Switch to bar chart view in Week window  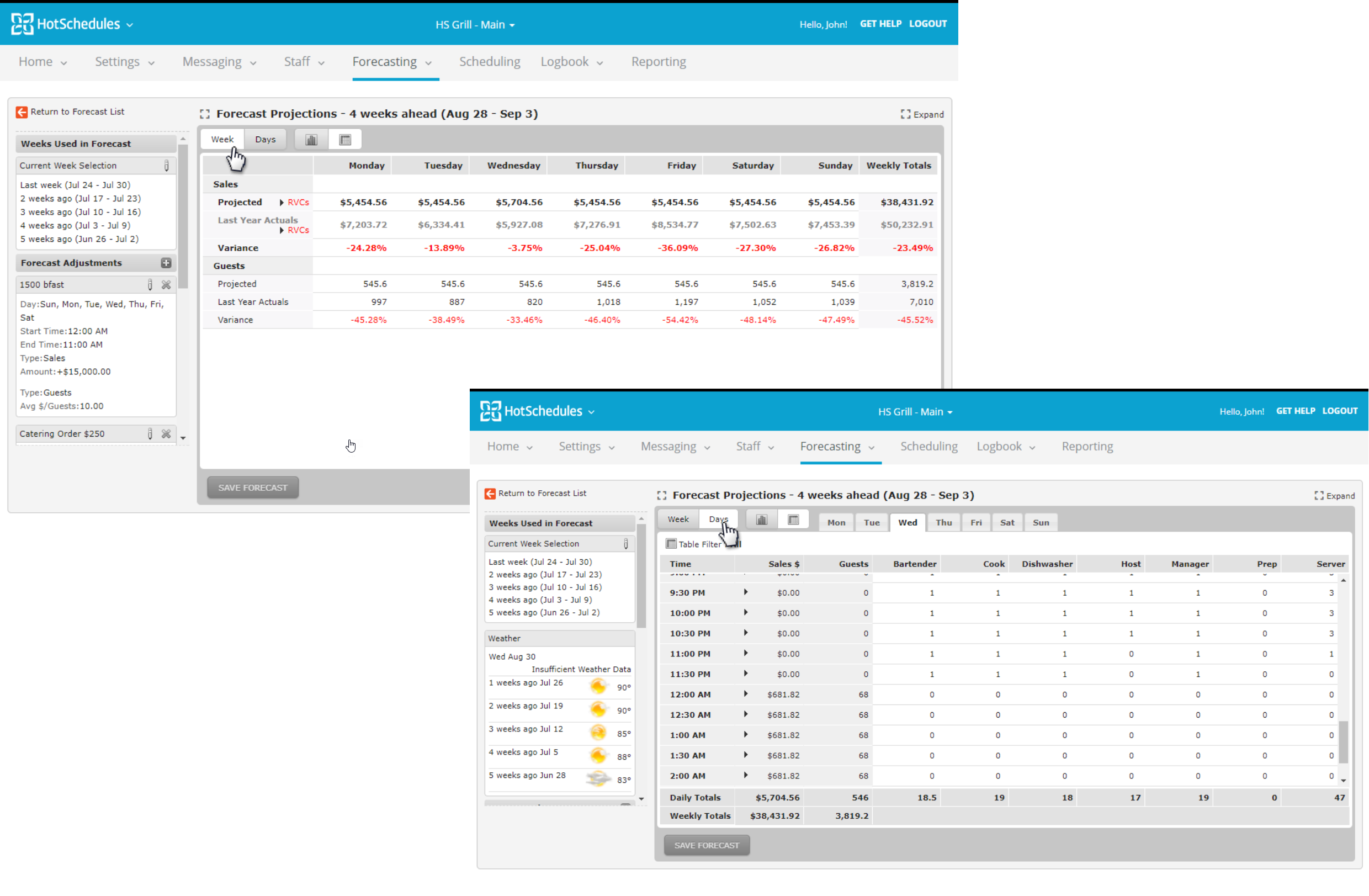coord(311,140)
